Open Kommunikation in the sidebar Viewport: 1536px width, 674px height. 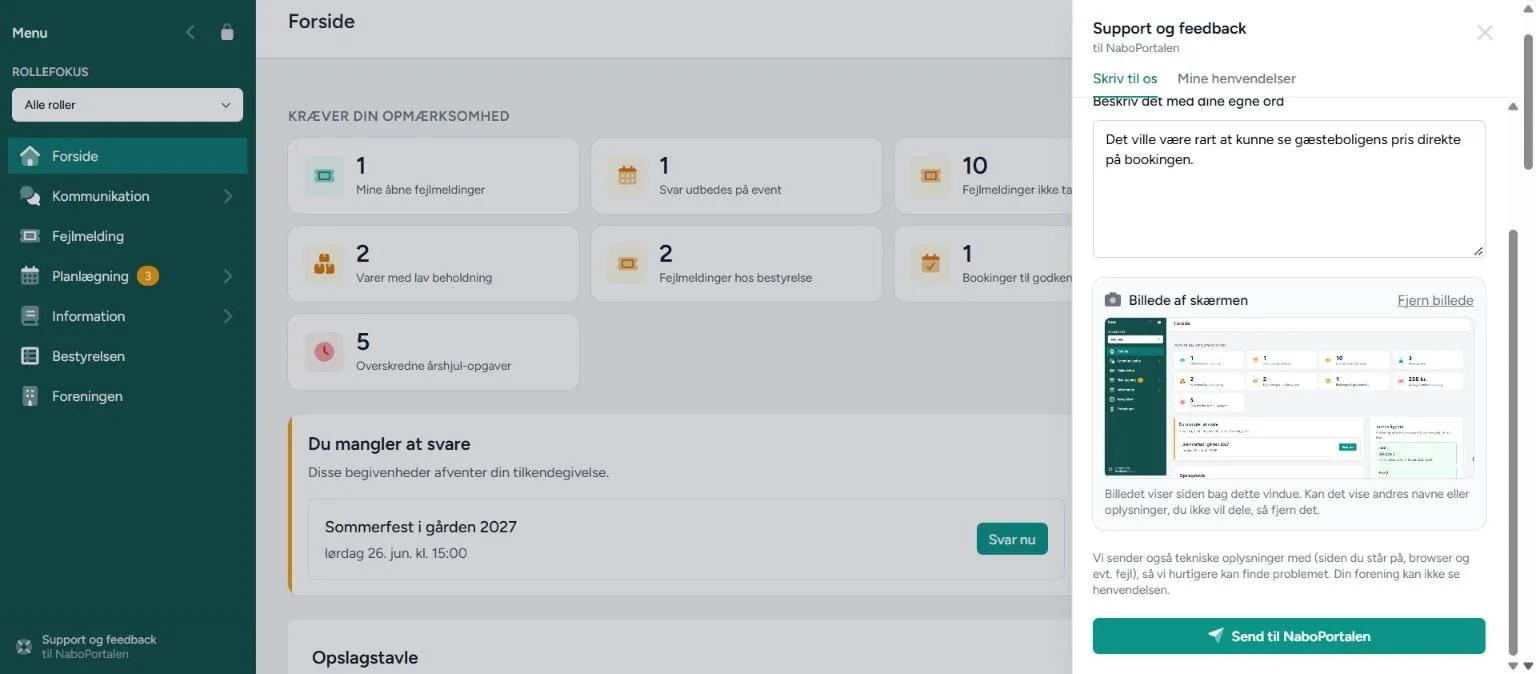pyautogui.click(x=100, y=196)
